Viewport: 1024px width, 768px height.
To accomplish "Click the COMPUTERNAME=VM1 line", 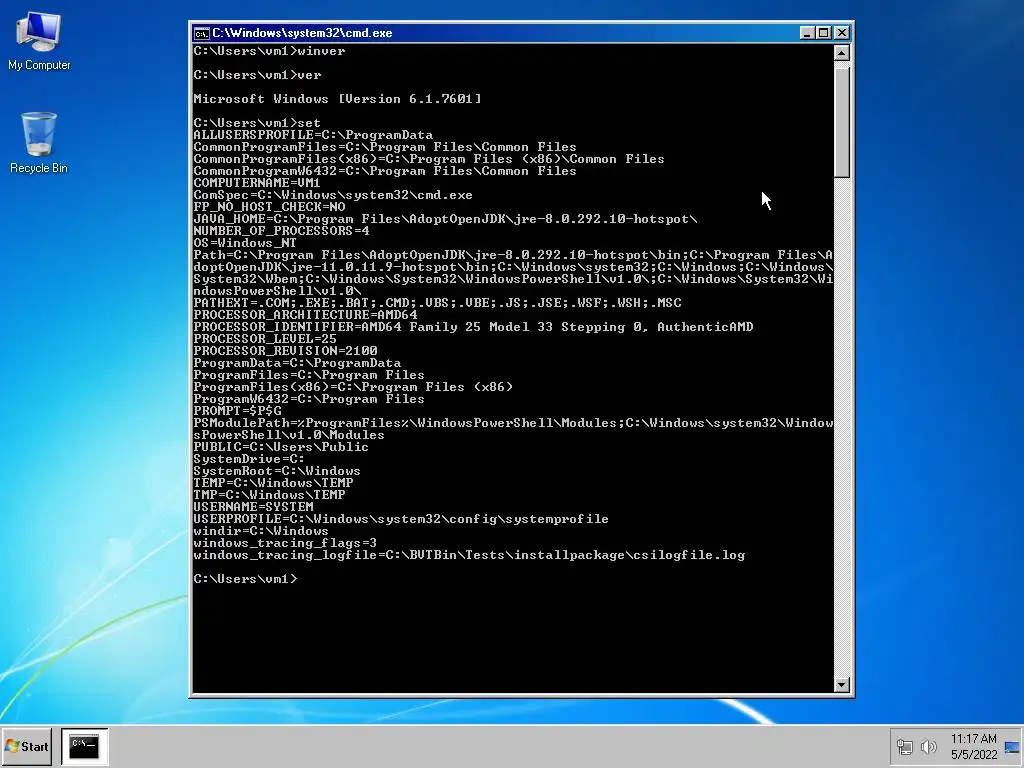I will 257,183.
